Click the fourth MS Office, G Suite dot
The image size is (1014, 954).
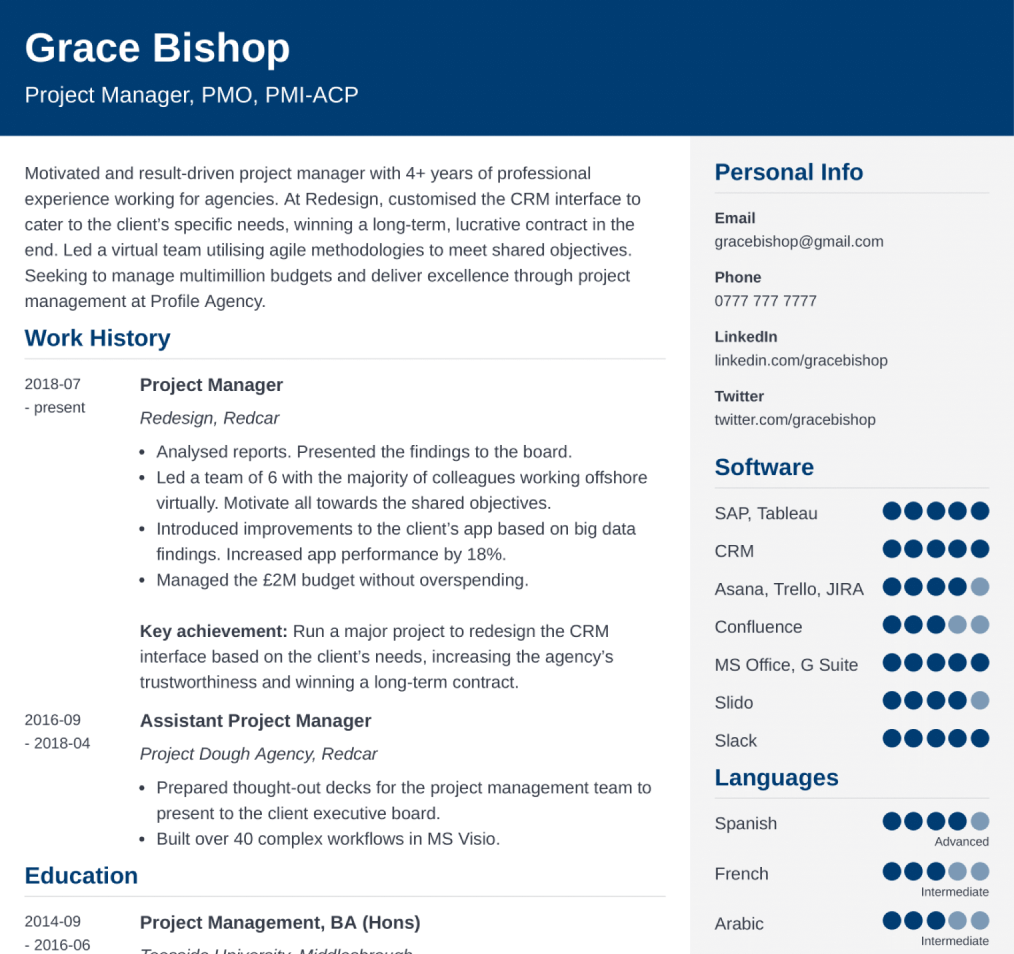[x=958, y=662]
